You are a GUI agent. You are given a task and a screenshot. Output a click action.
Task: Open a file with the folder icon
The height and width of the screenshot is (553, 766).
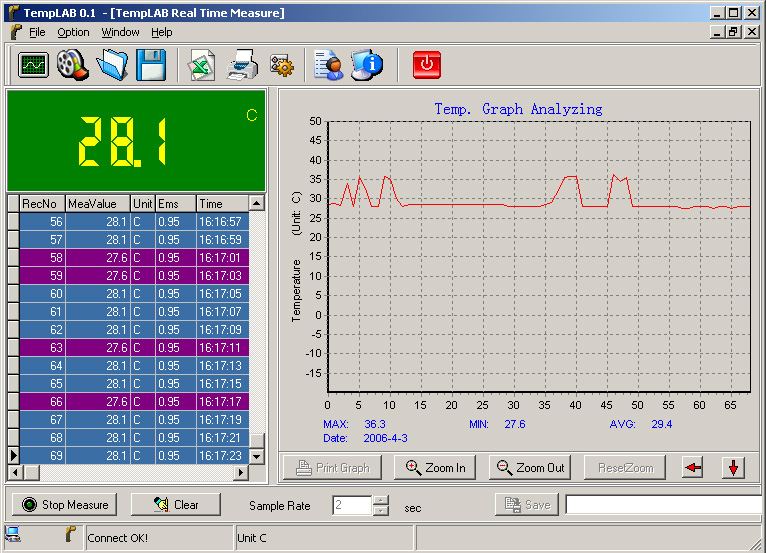point(111,66)
